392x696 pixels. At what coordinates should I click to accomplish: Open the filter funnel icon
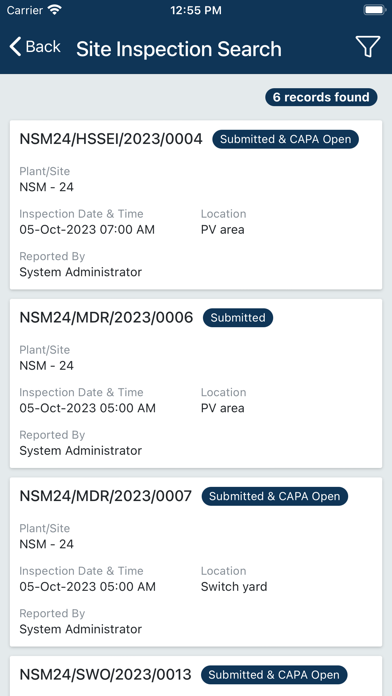(x=368, y=47)
